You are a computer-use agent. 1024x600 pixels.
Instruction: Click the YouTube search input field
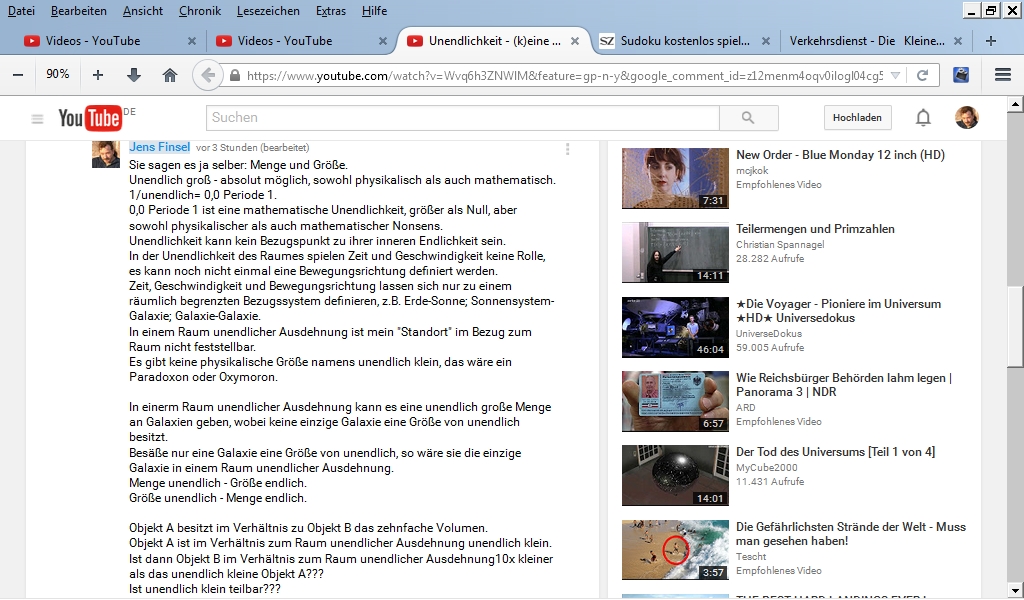point(462,118)
